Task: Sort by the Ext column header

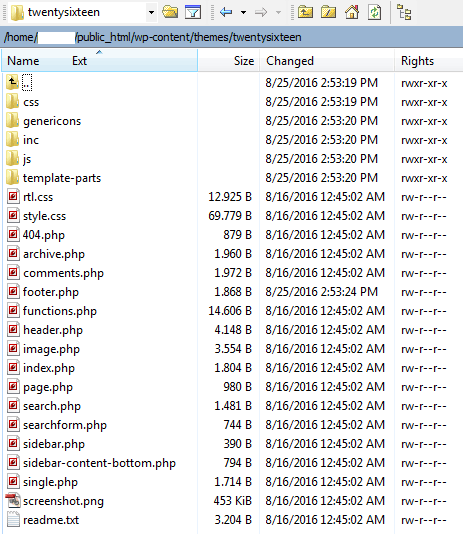Action: click(x=79, y=61)
